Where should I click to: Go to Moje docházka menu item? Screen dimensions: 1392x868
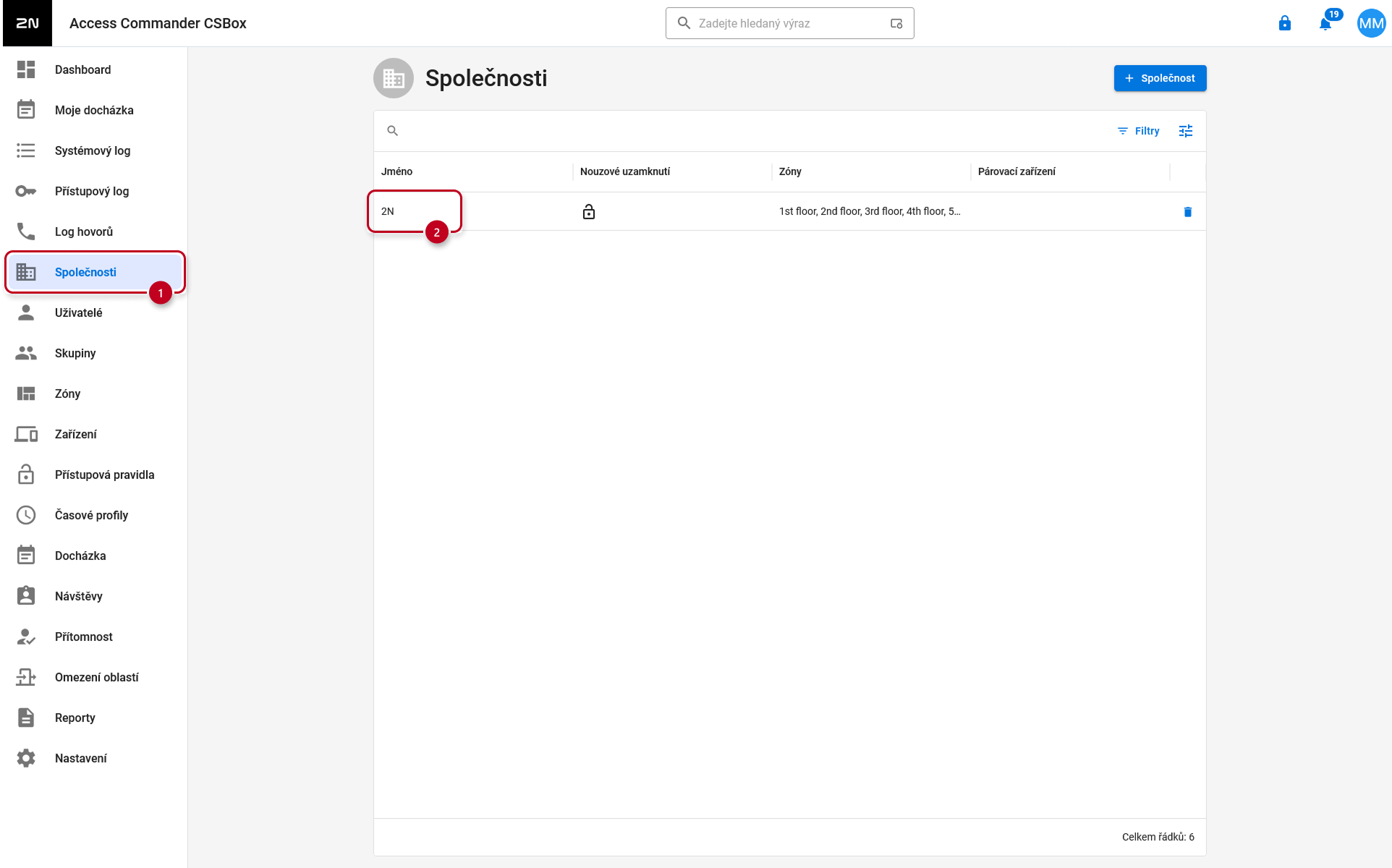coord(96,110)
